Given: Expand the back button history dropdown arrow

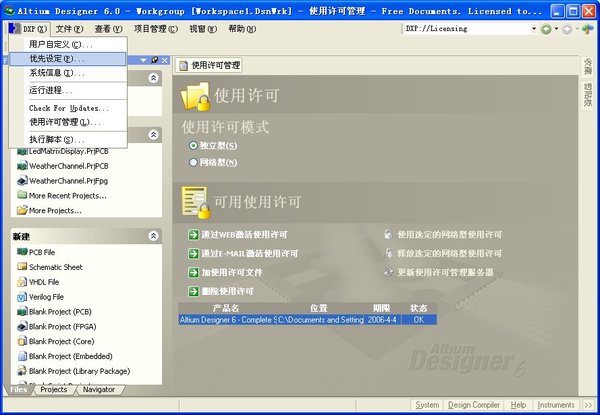Looking at the screenshot, I should pyautogui.click(x=557, y=29).
